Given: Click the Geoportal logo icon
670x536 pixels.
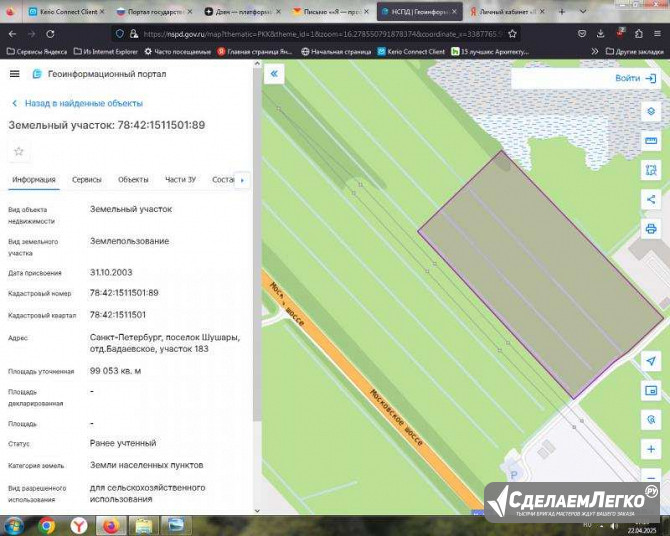Looking at the screenshot, I should [x=37, y=74].
